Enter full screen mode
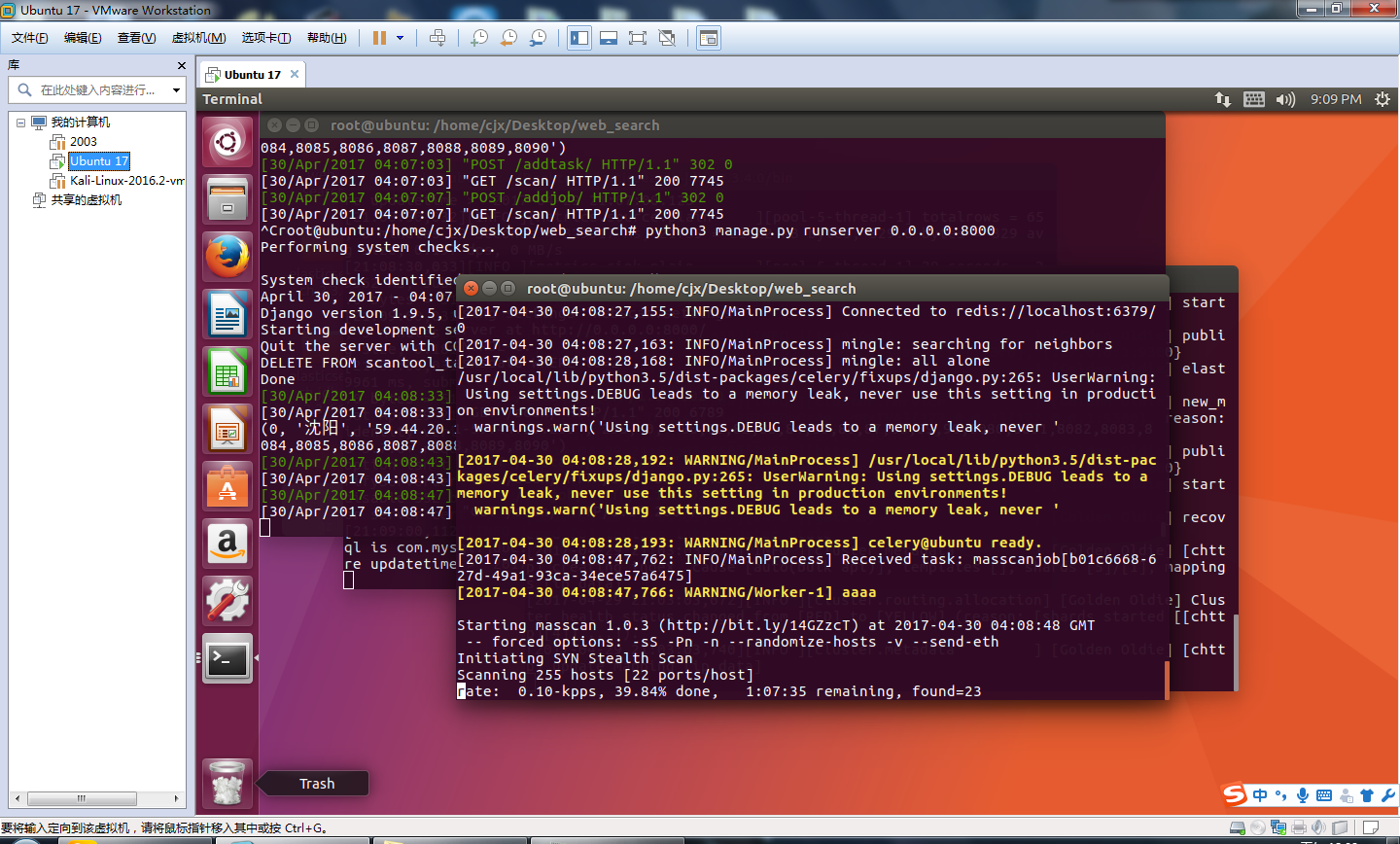The width and height of the screenshot is (1400, 844). coord(638,38)
